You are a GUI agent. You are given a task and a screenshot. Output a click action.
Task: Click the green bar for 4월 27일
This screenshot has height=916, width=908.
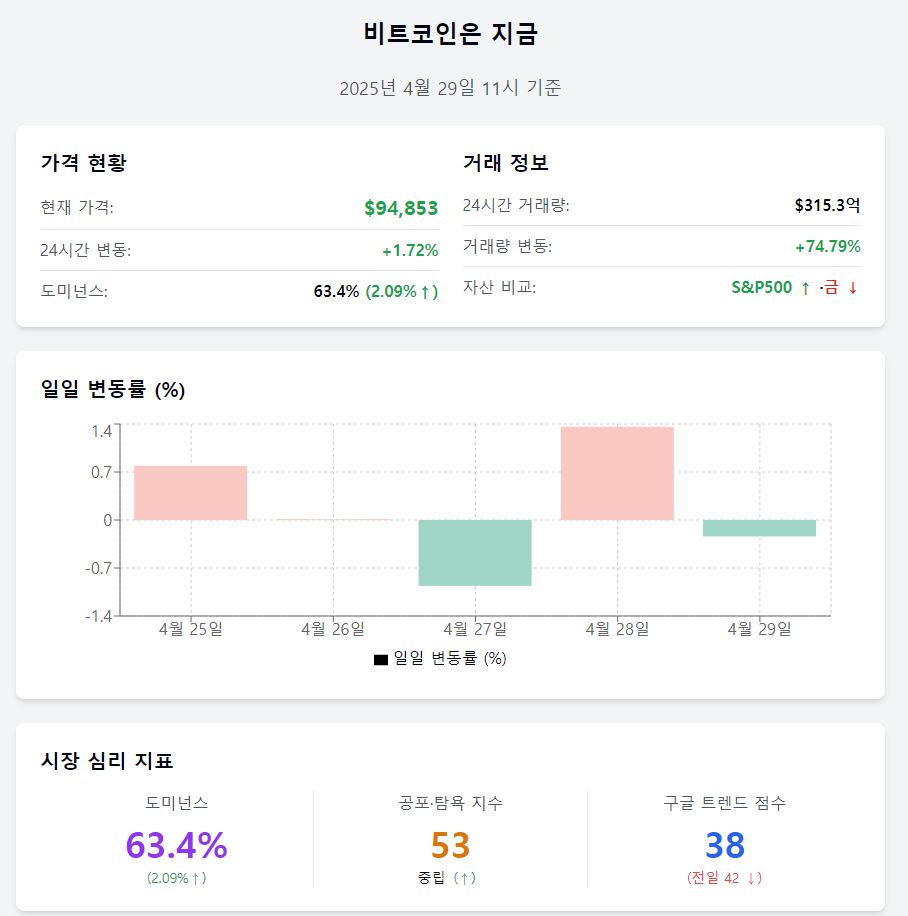tap(475, 552)
